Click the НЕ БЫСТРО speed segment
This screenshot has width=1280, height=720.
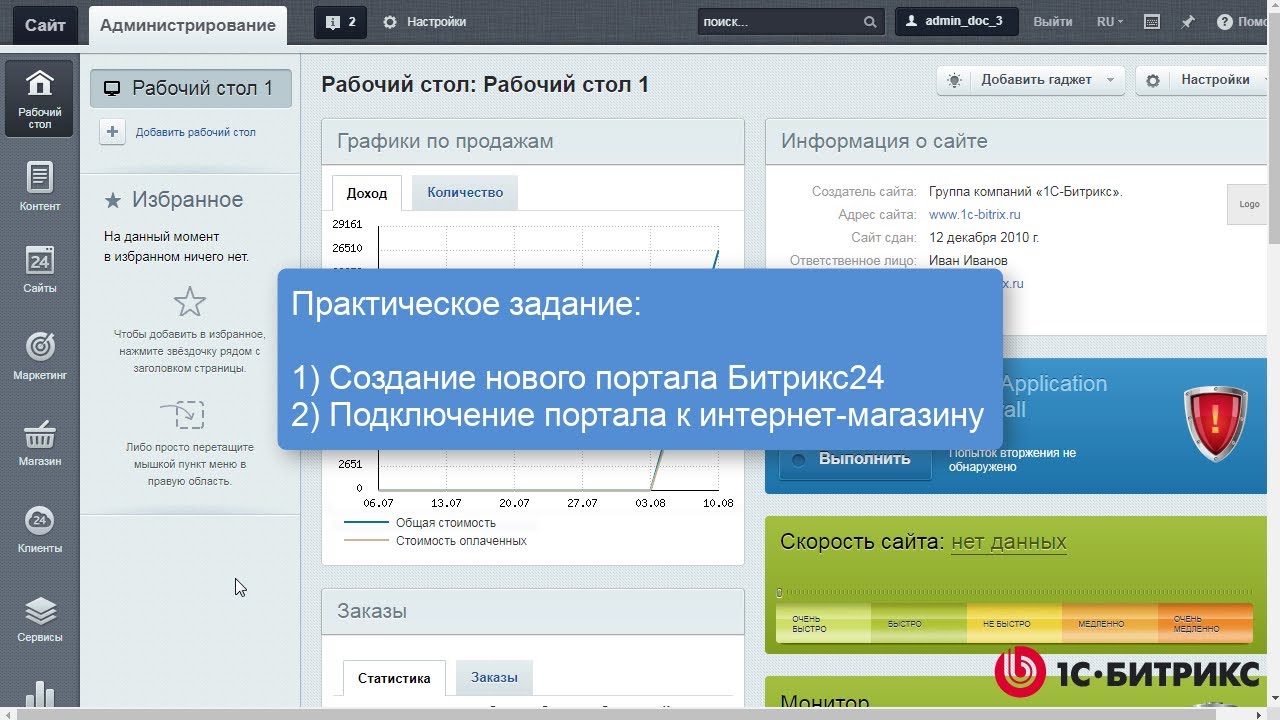tap(1014, 624)
